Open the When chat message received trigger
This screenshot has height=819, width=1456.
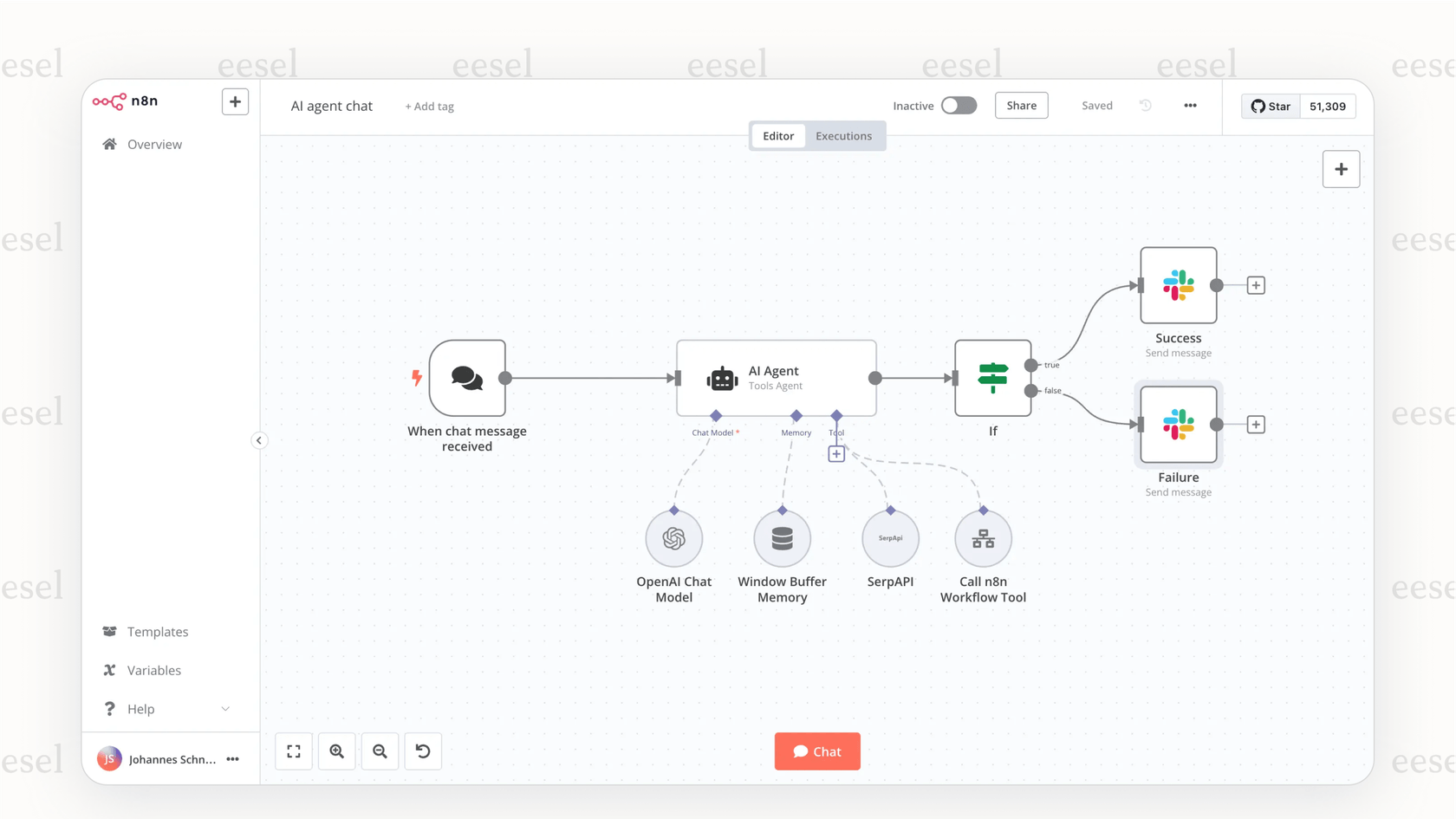click(467, 378)
